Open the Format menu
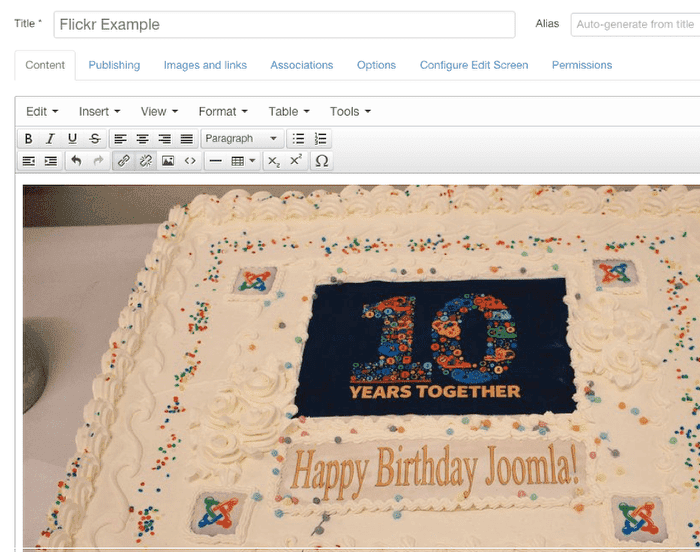Viewport: 700px width, 552px height. (223, 112)
